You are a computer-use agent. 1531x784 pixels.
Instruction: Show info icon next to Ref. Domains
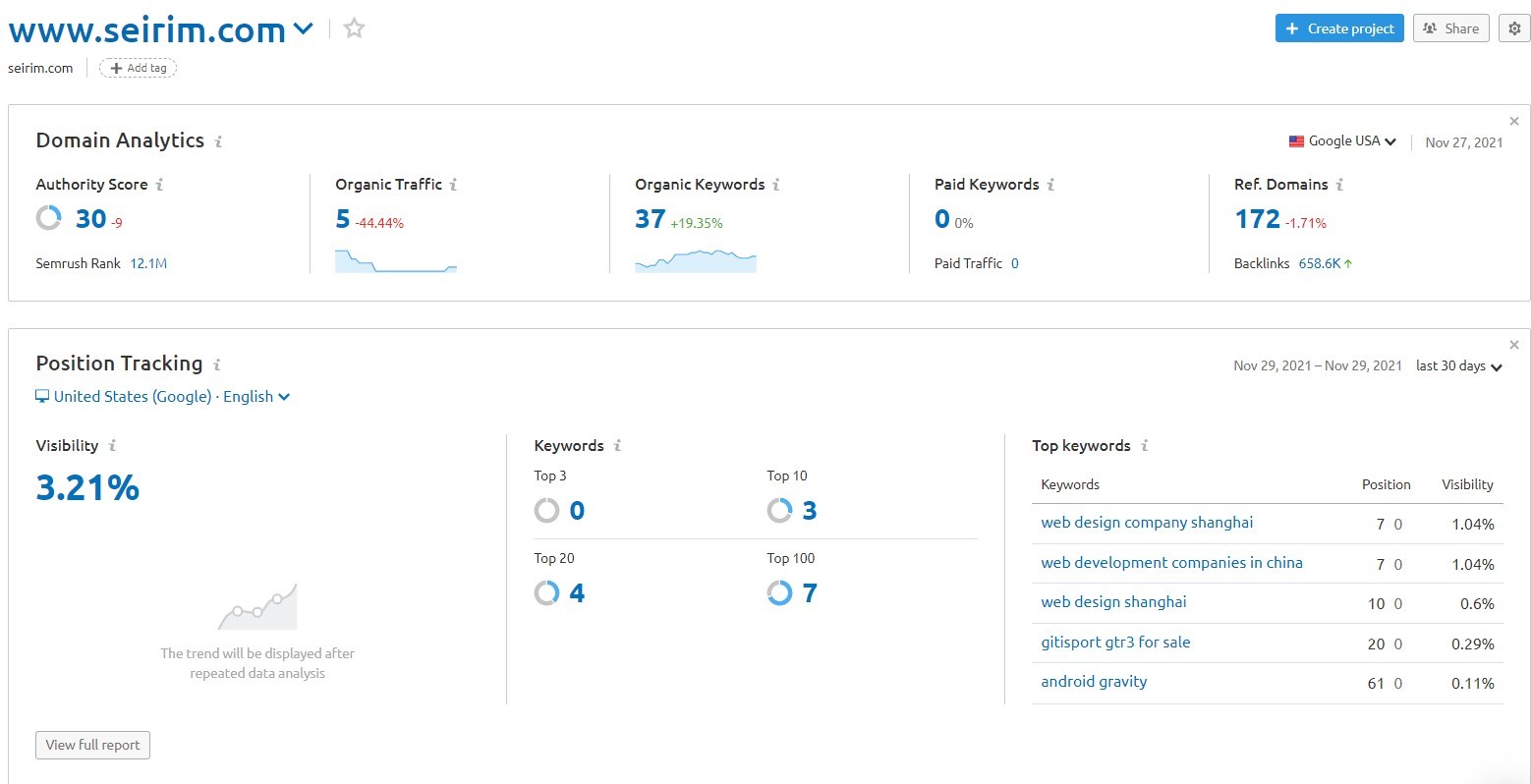[1339, 185]
